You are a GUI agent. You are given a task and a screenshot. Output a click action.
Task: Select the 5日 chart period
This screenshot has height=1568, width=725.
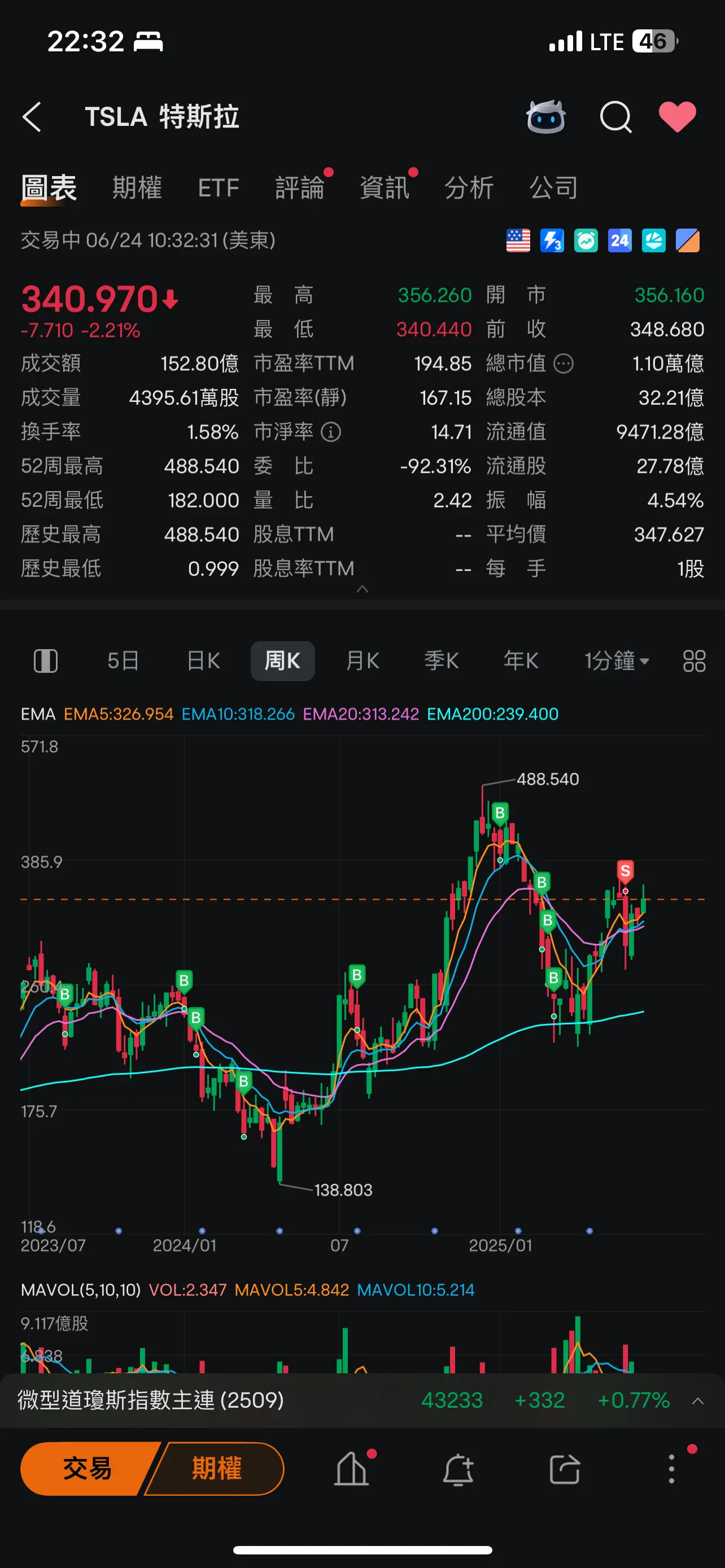[124, 661]
